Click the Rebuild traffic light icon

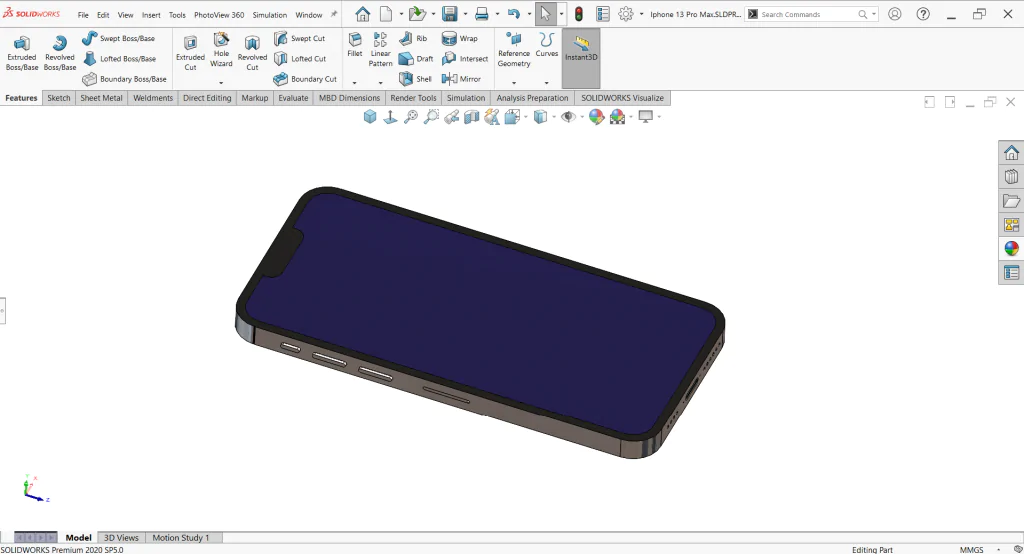pyautogui.click(x=579, y=14)
